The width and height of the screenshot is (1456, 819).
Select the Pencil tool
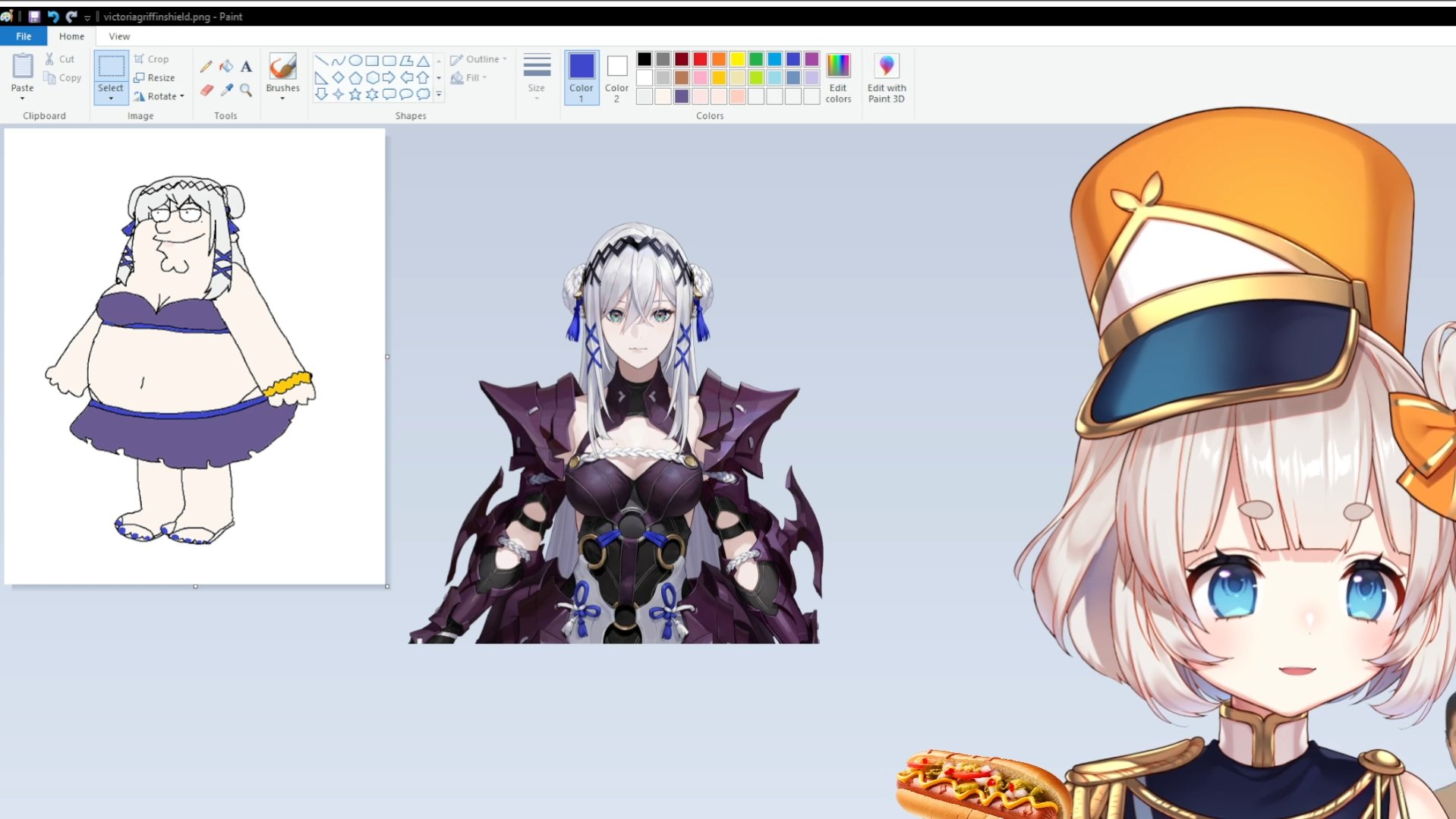click(x=206, y=67)
